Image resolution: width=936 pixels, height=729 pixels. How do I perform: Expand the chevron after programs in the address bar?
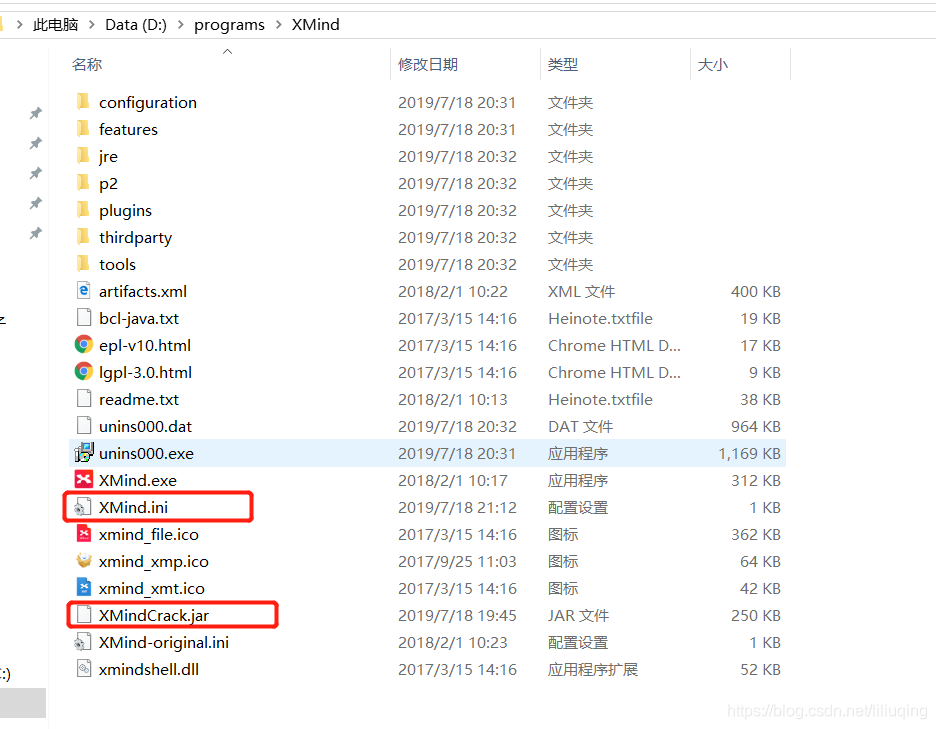pos(278,24)
